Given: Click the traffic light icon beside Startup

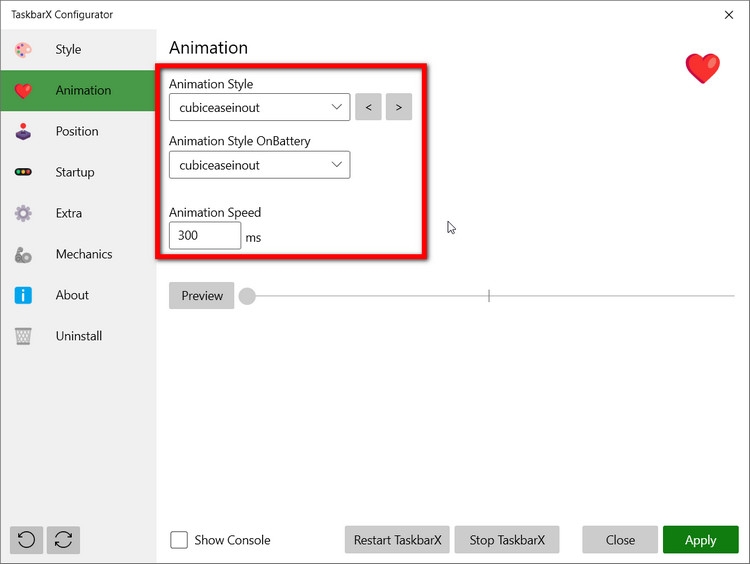Looking at the screenshot, I should tap(23, 172).
